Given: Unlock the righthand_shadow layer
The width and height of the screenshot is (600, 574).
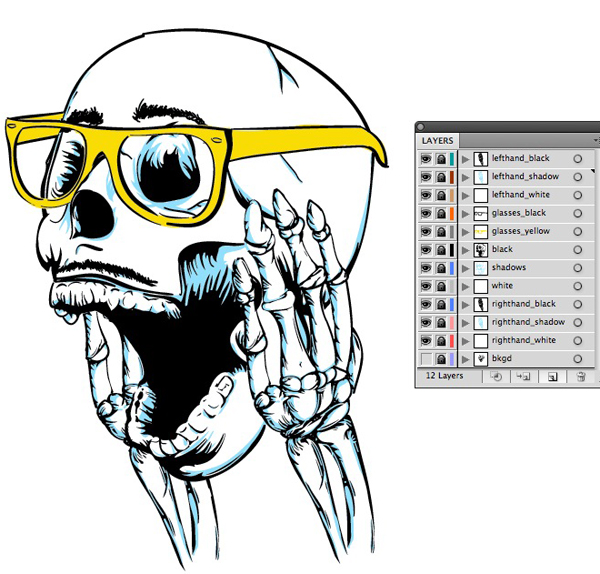Looking at the screenshot, I should pos(441,322).
